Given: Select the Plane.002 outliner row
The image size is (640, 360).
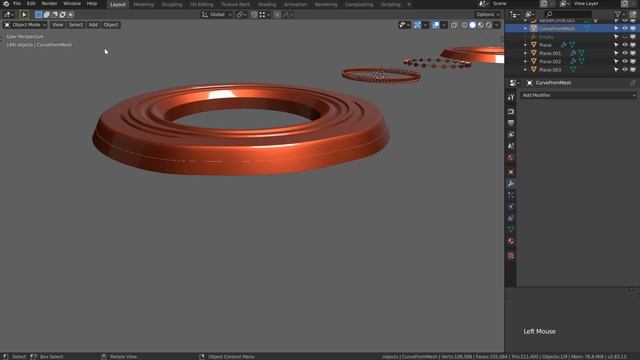Looking at the screenshot, I should click(x=571, y=61).
